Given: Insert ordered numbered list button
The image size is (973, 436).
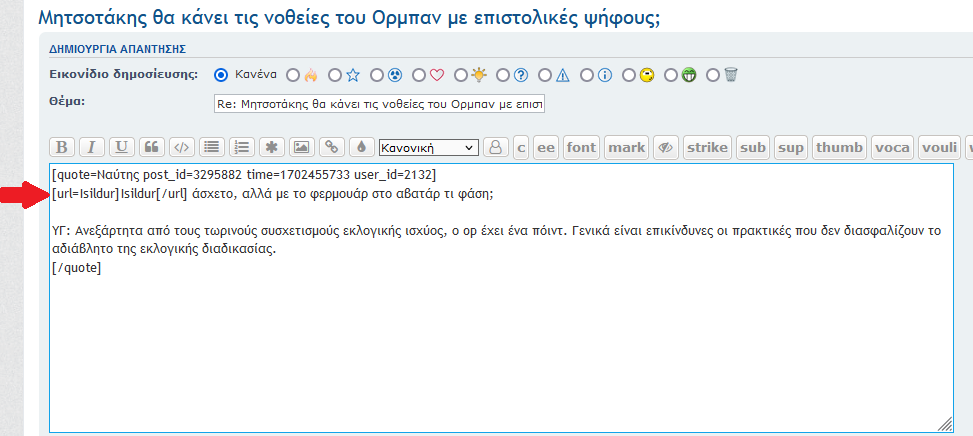Looking at the screenshot, I should pos(242,147).
